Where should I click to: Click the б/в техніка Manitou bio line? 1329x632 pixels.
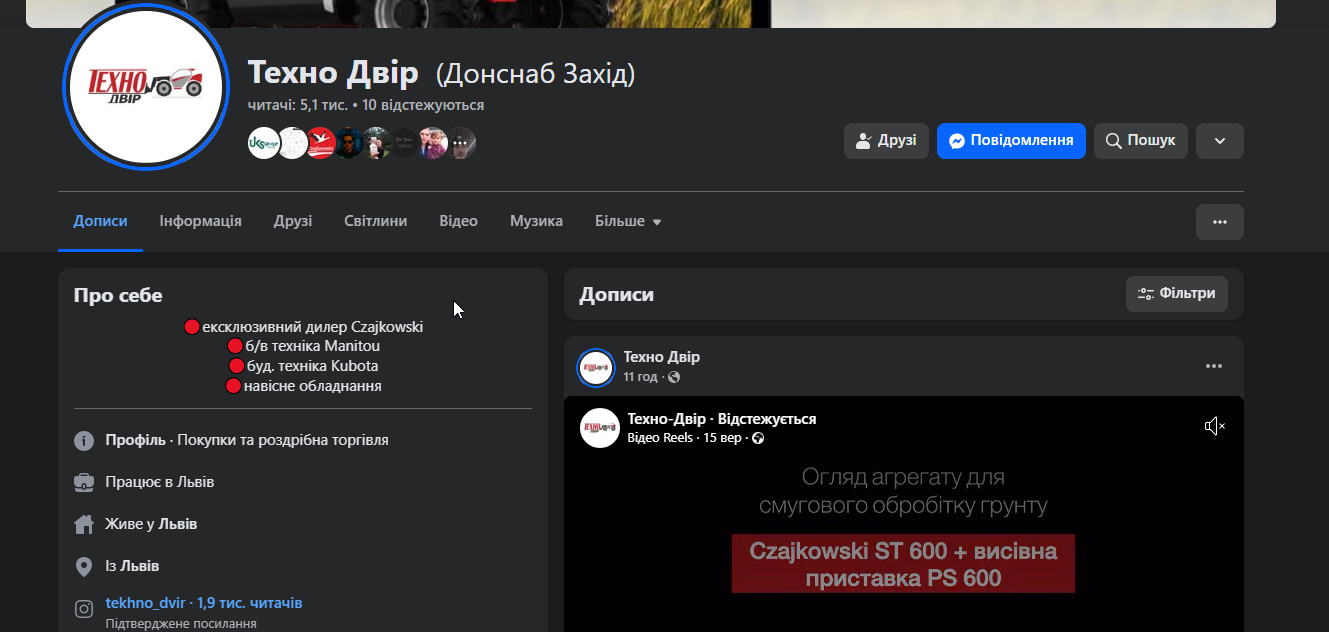pyautogui.click(x=303, y=346)
